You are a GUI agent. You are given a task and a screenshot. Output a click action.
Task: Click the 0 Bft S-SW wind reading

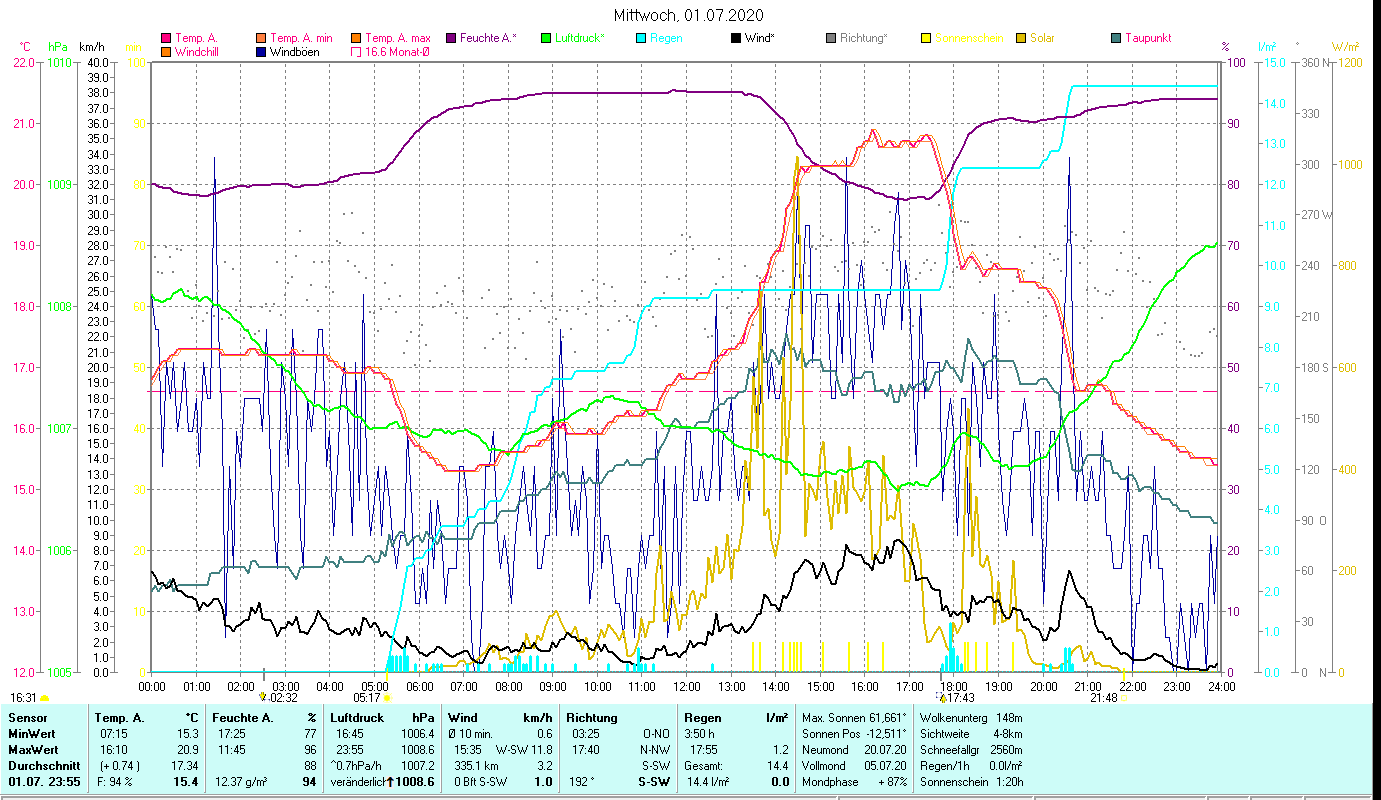point(481,782)
